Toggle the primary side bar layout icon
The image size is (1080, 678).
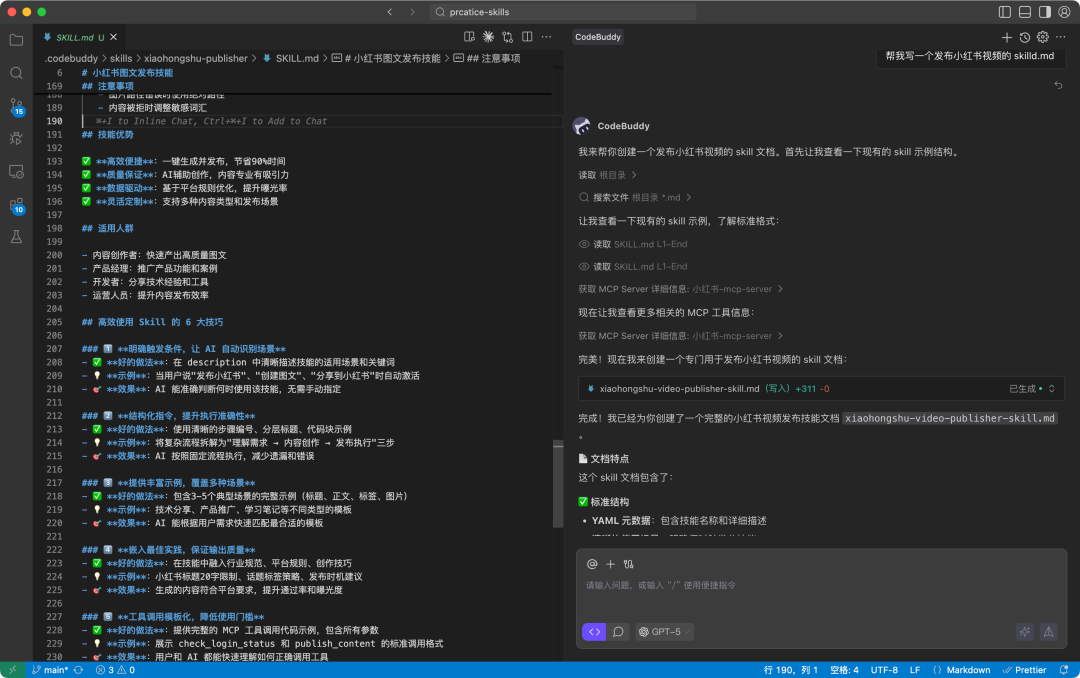(x=1005, y=12)
